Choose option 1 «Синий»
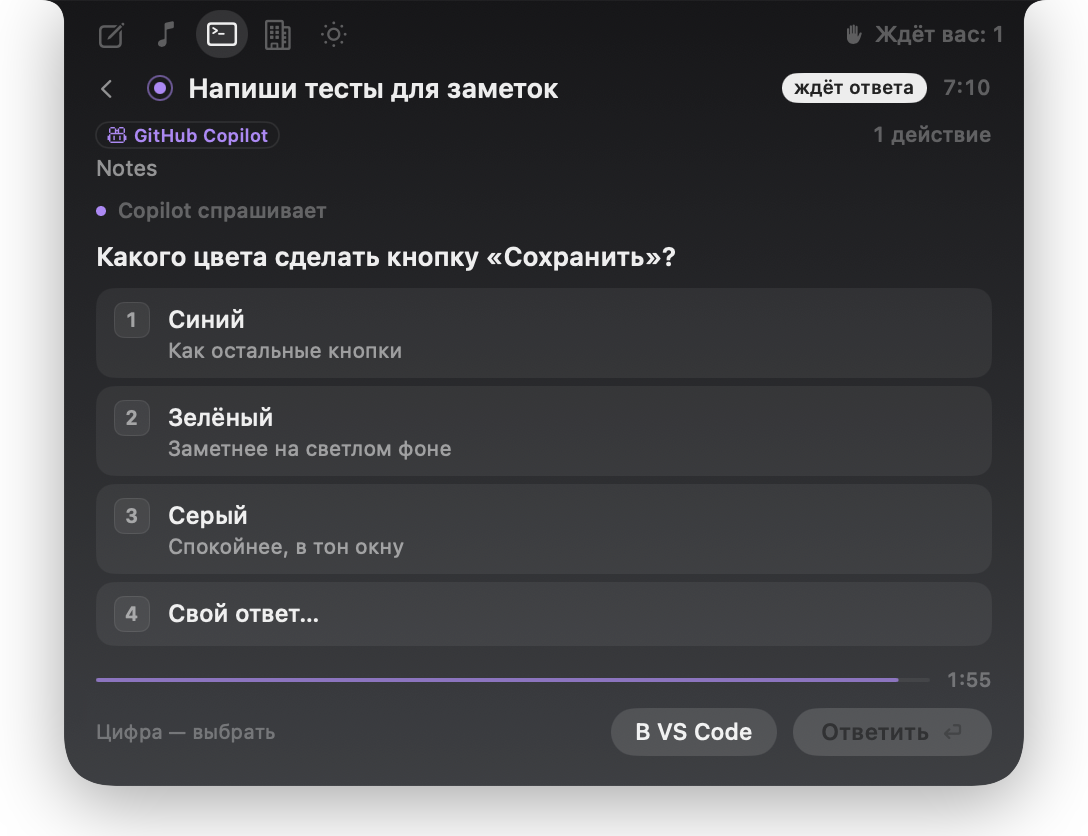 click(x=543, y=333)
